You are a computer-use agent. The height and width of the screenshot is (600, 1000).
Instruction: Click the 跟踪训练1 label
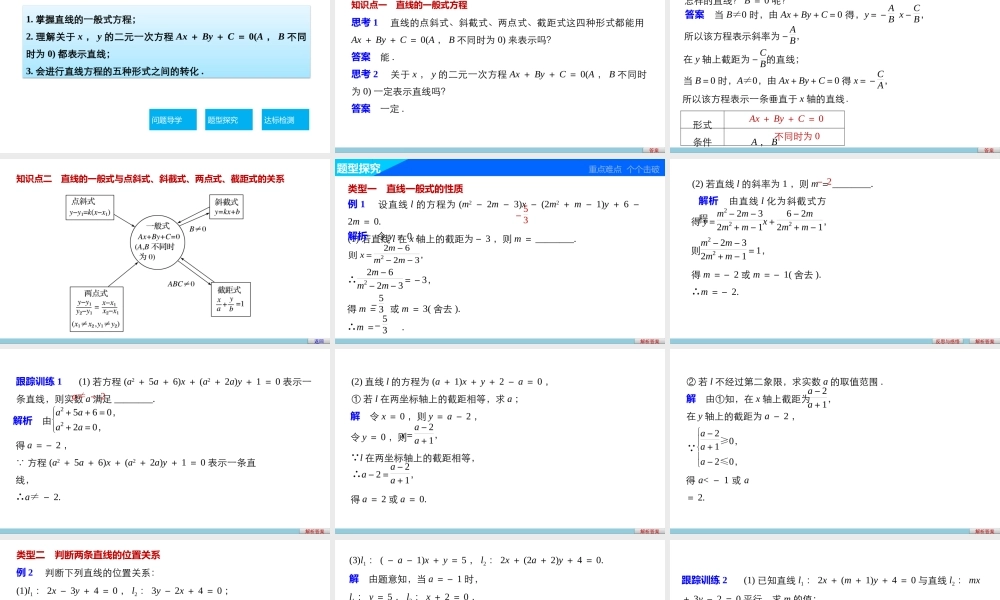[39, 381]
